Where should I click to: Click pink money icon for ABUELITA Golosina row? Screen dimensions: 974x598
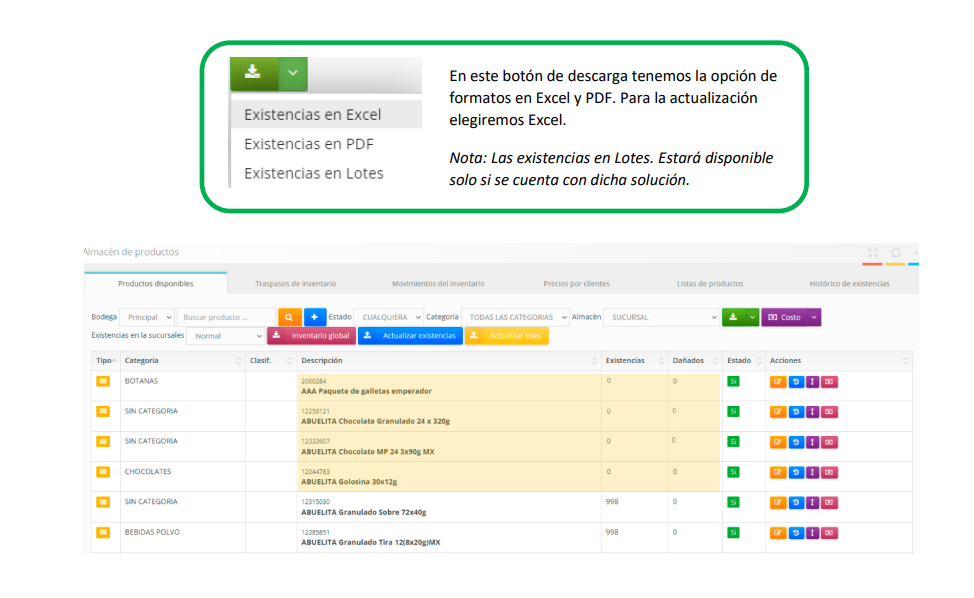[829, 472]
